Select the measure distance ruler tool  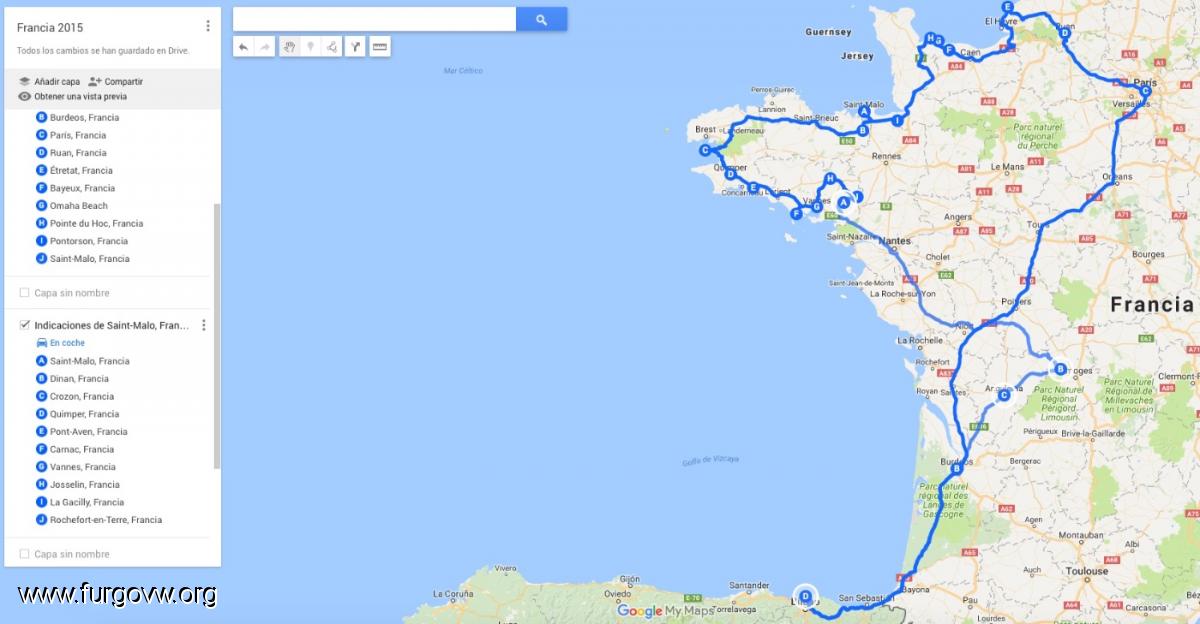tap(379, 46)
